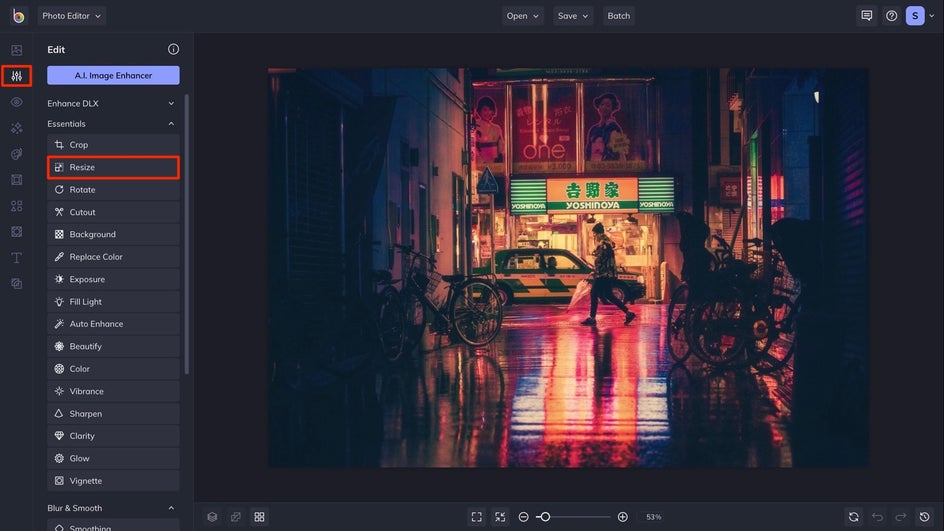
Task: Click the zoom slider handle
Action: tap(545, 517)
